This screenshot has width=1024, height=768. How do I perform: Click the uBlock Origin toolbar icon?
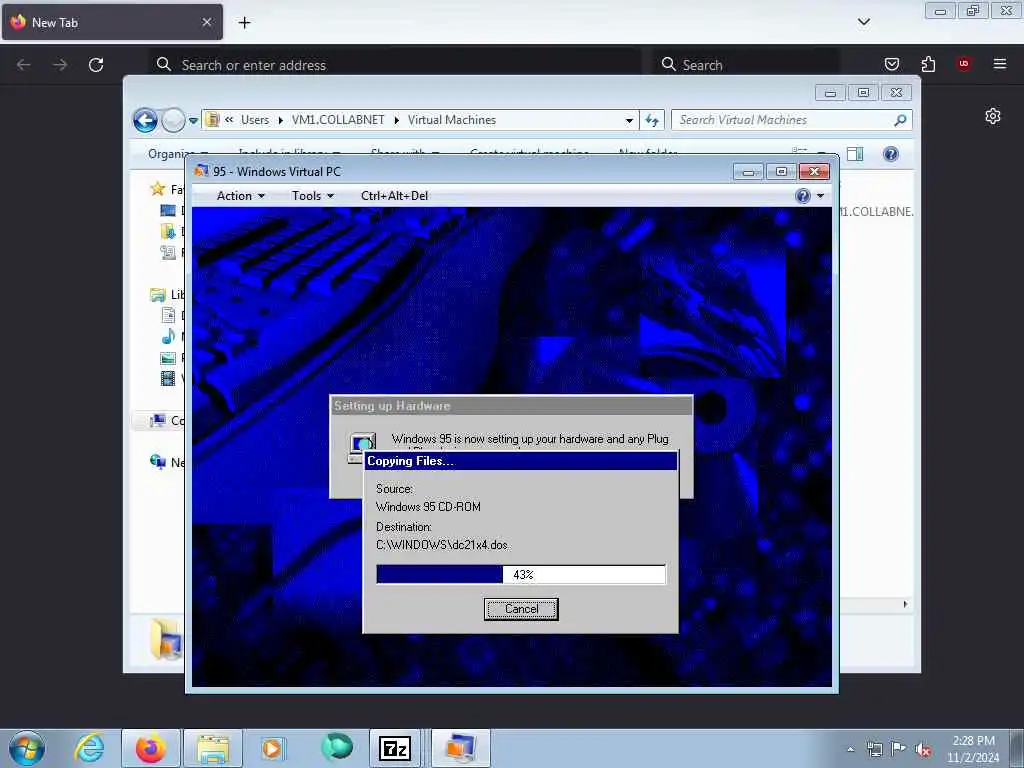pyautogui.click(x=964, y=63)
